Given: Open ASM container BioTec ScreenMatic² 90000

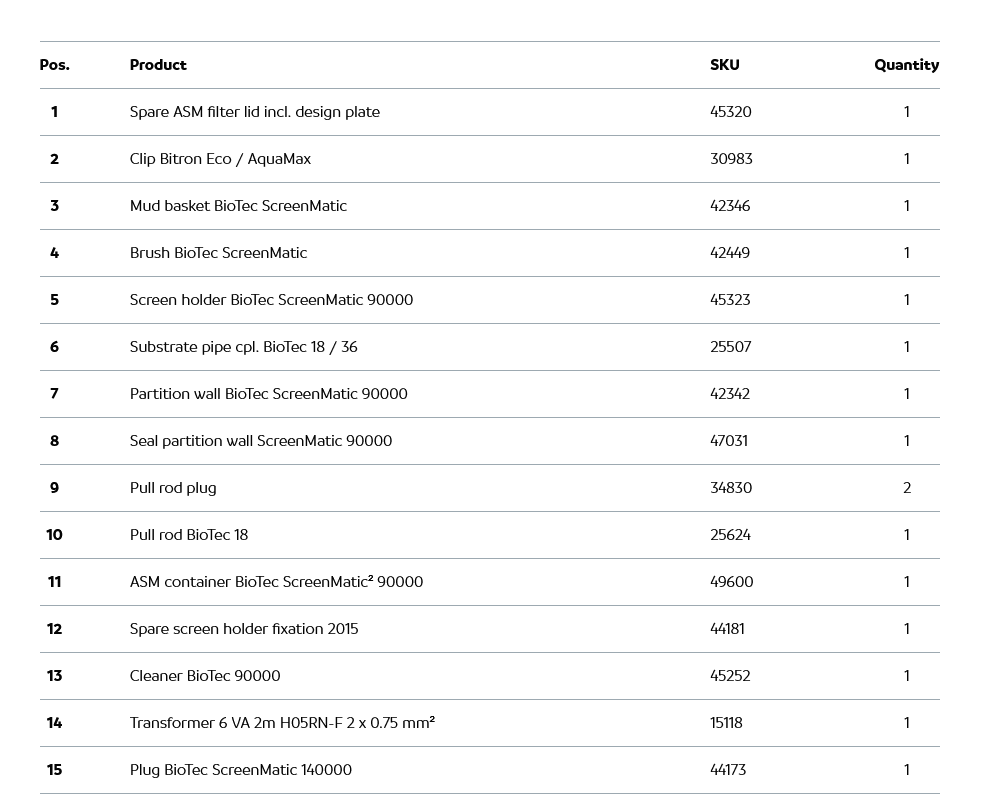Looking at the screenshot, I should 276,582.
